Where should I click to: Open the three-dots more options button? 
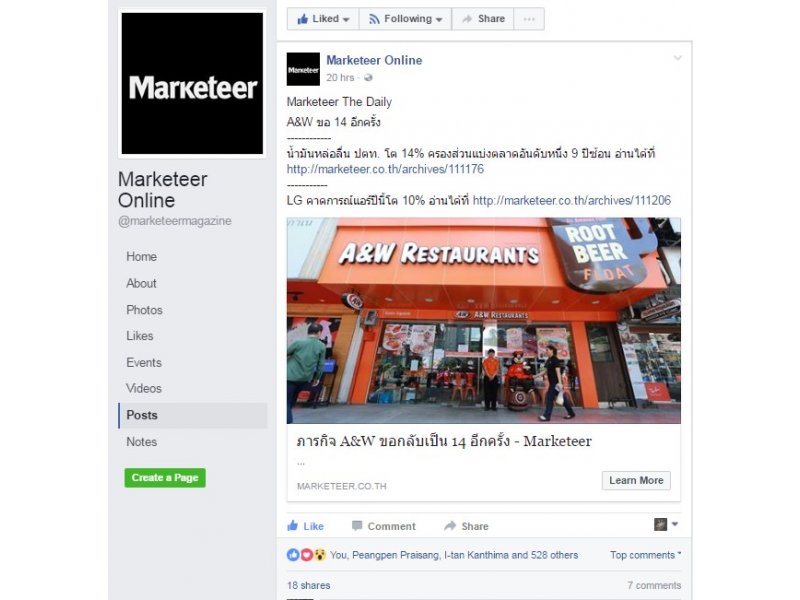529,19
